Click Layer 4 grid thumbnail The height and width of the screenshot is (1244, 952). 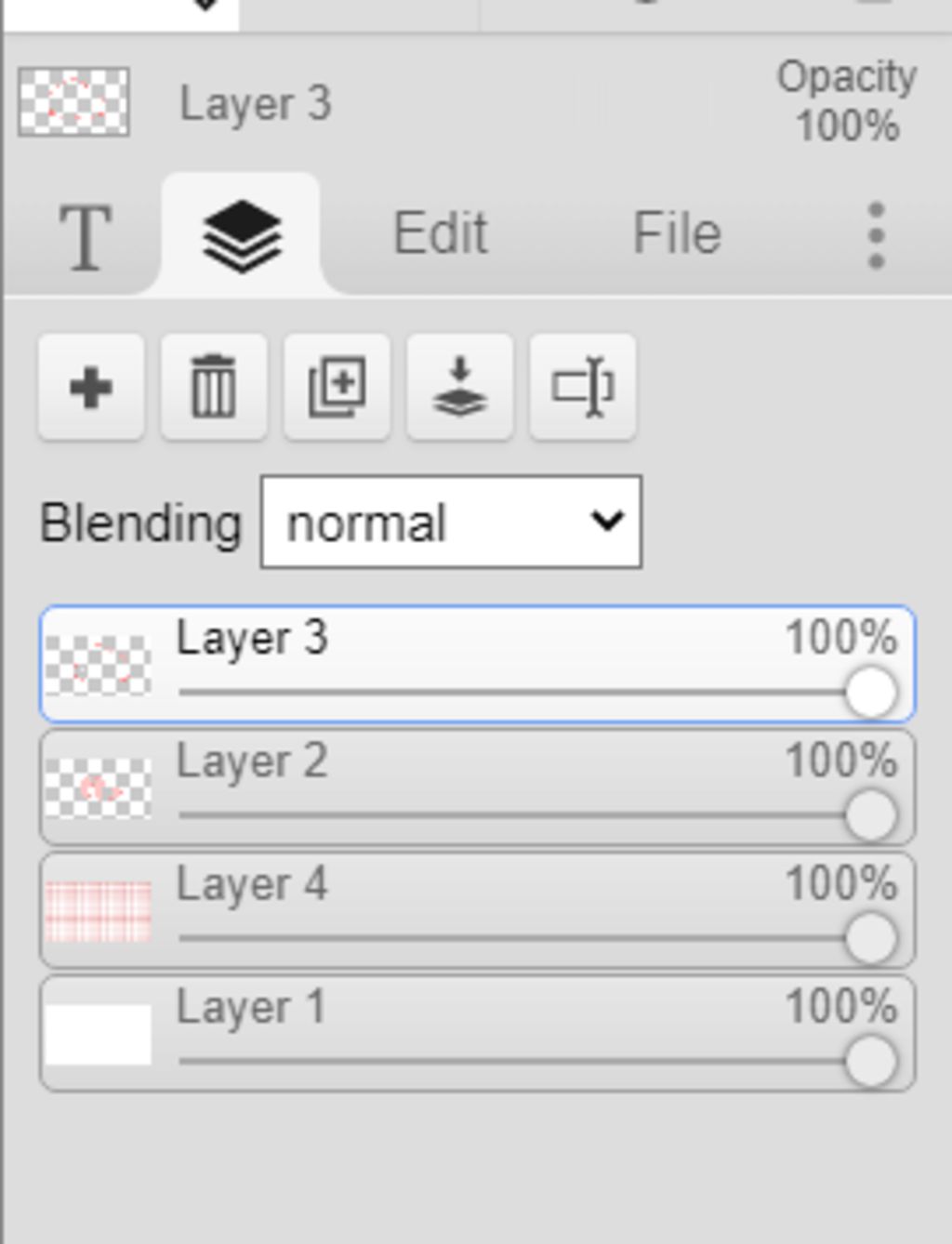coord(99,911)
